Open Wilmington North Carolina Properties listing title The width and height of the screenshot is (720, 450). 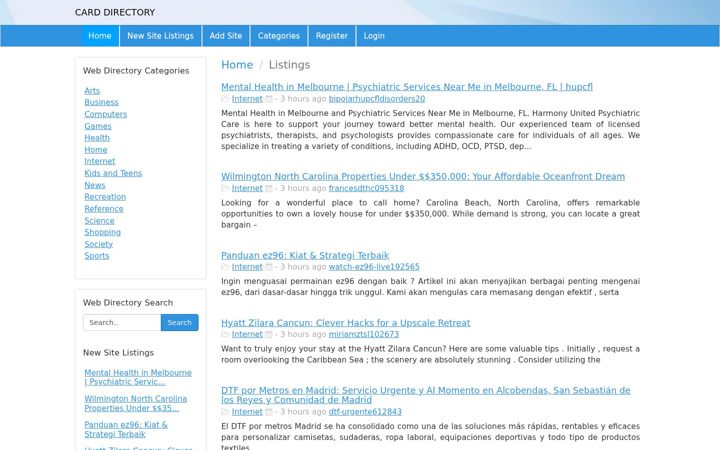423,176
